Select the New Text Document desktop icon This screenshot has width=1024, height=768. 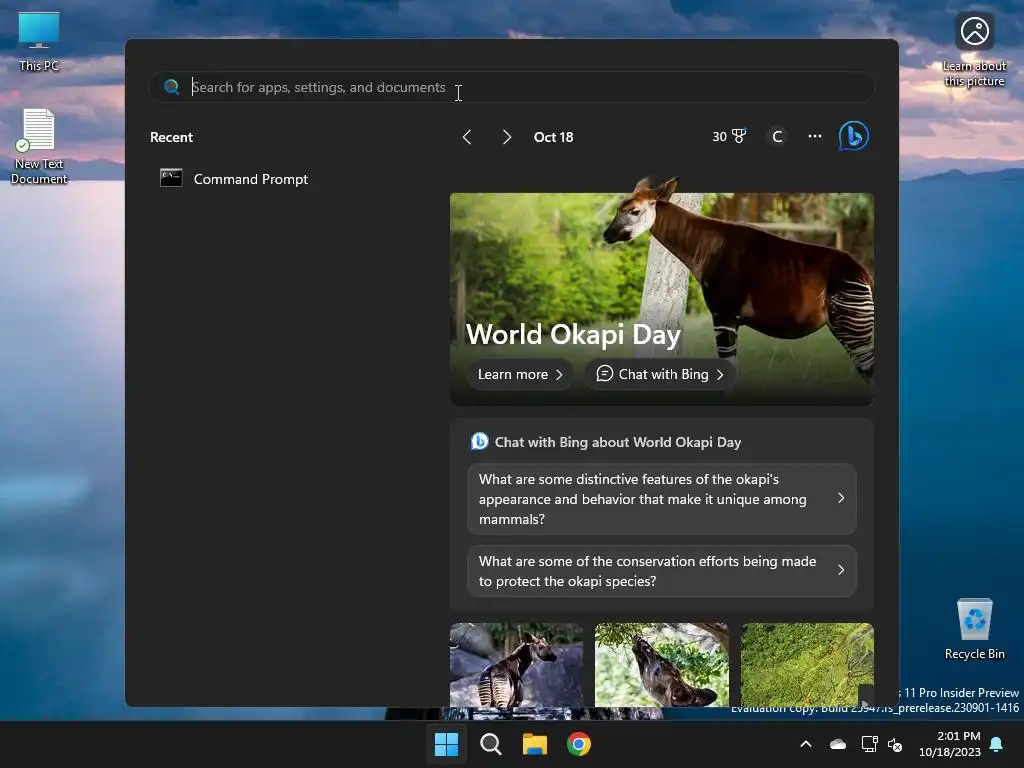[39, 147]
